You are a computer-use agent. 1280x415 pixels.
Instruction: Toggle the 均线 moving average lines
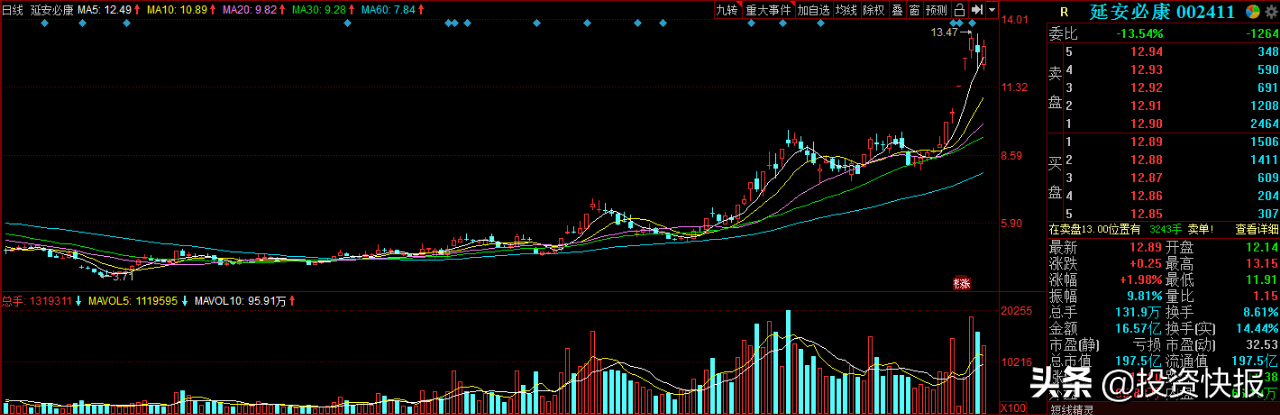point(847,9)
